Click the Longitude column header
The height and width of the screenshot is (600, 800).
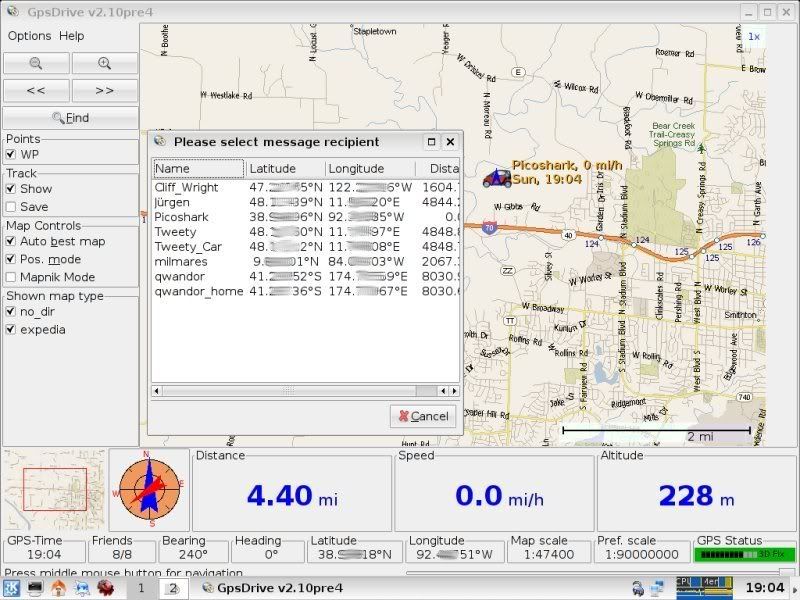369,169
